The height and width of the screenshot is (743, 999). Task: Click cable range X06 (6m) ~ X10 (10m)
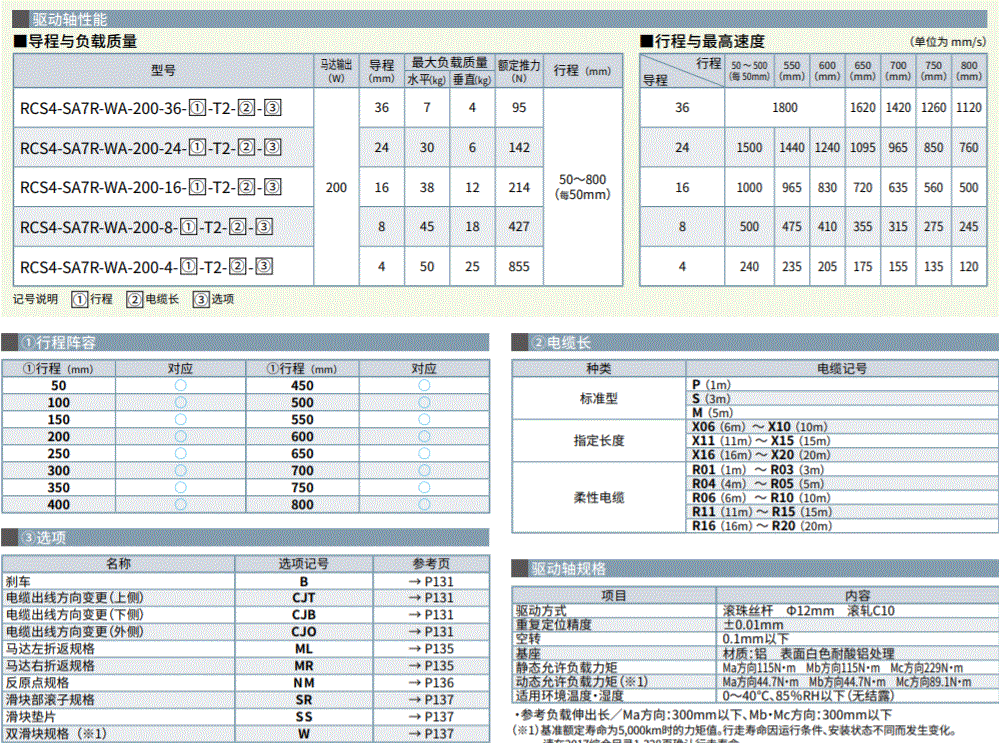tap(759, 427)
